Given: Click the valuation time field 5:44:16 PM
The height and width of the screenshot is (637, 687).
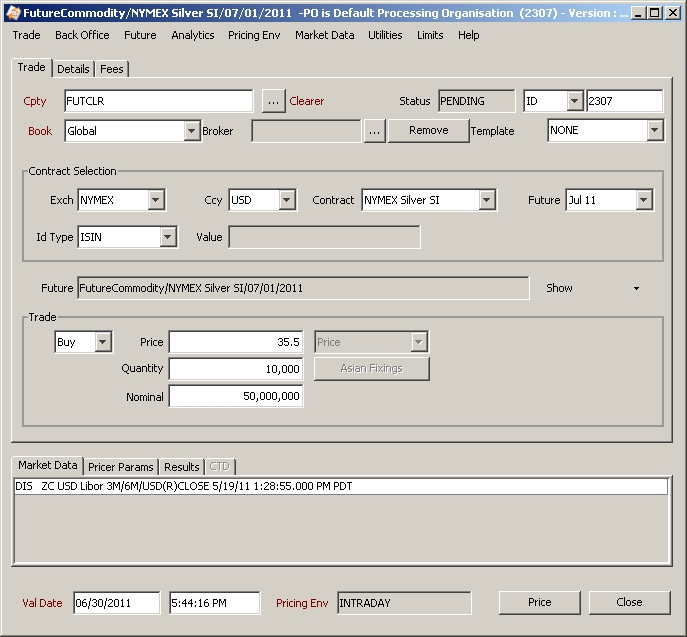Looking at the screenshot, I should pos(215,603).
